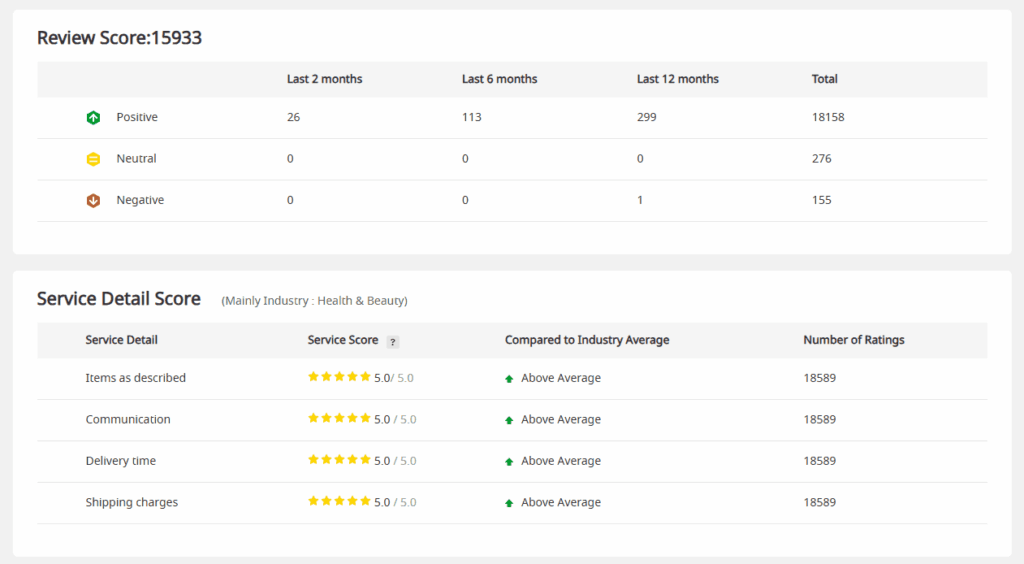The height and width of the screenshot is (564, 1024).
Task: Click neutral count 0 for last 2 months
Action: click(x=290, y=159)
